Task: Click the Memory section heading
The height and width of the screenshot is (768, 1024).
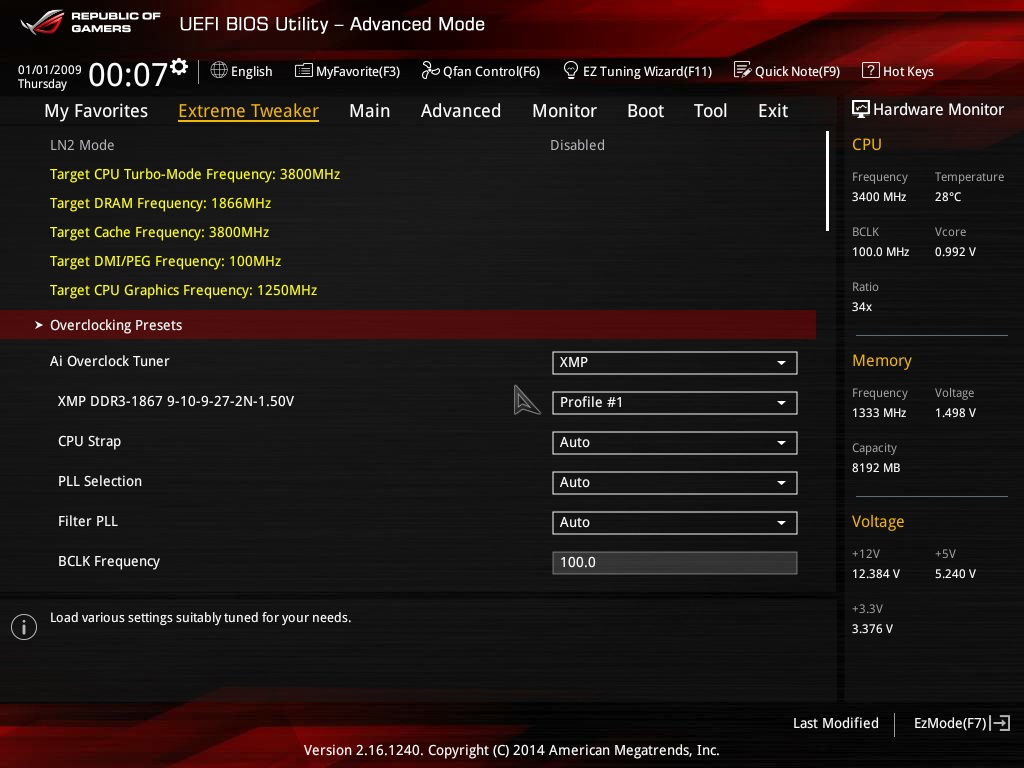Action: (x=882, y=360)
